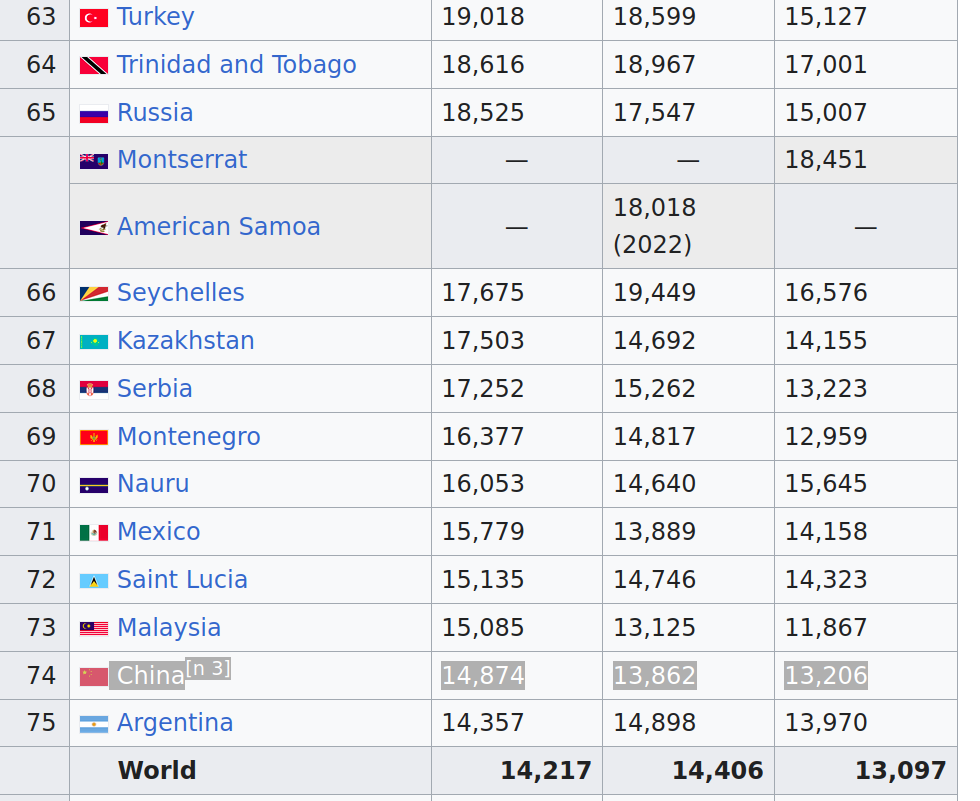Click the Russia flag icon
Viewport: 980px width, 801px height.
click(94, 114)
